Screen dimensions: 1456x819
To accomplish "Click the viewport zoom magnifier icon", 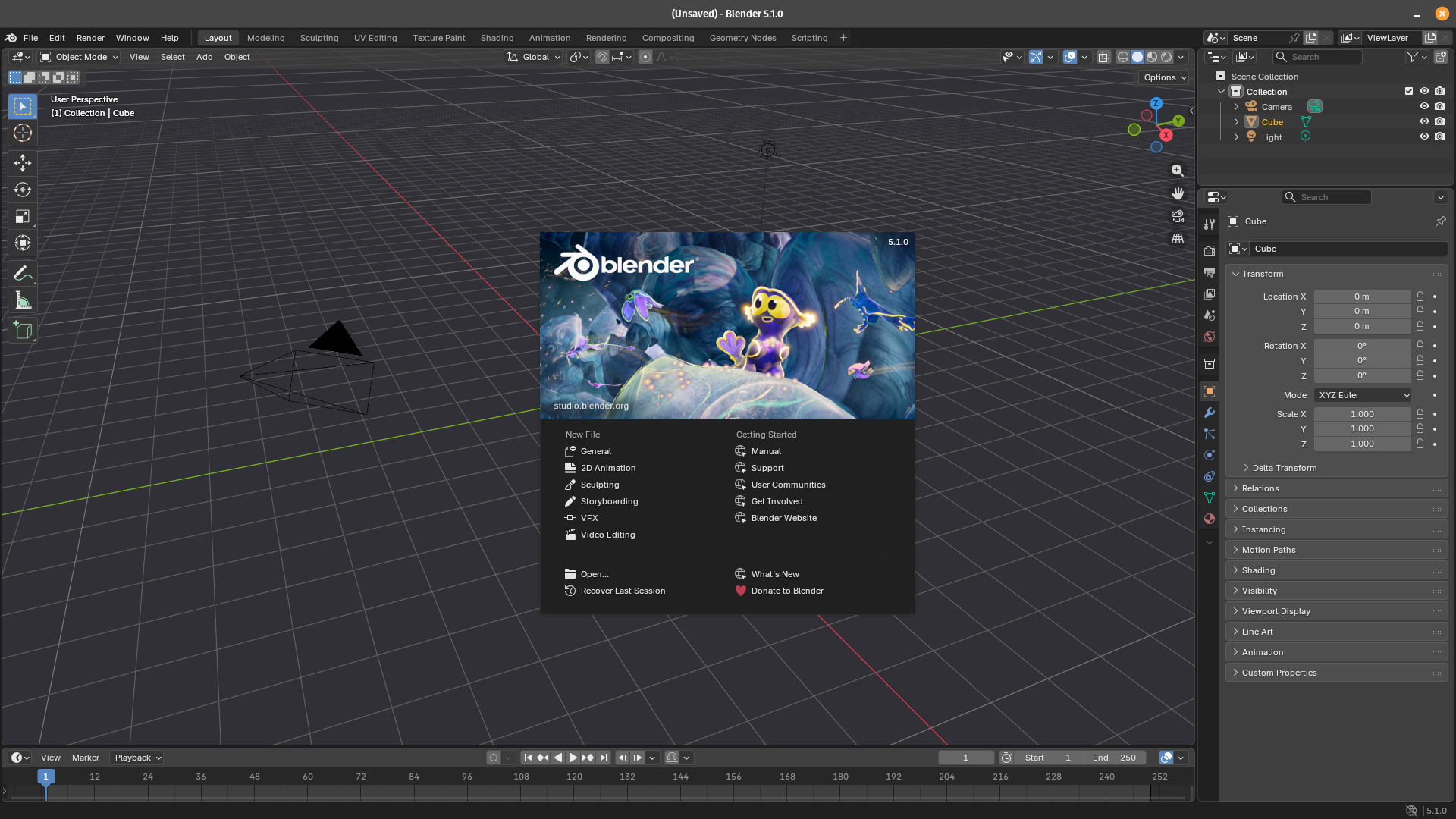I will [x=1178, y=171].
